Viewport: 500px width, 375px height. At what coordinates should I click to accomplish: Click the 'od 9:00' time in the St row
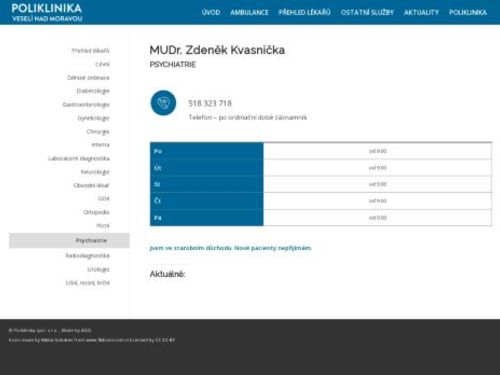(377, 184)
